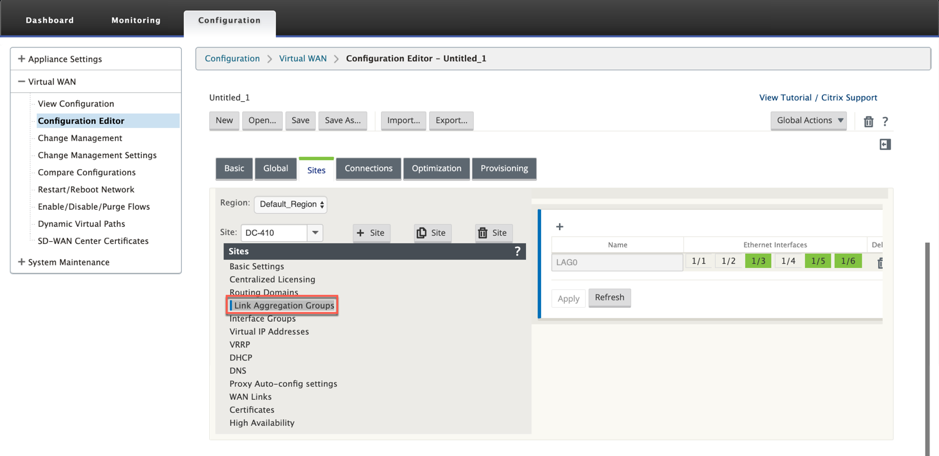Click the plus icon above the LAG table
The width and height of the screenshot is (939, 456).
[560, 227]
